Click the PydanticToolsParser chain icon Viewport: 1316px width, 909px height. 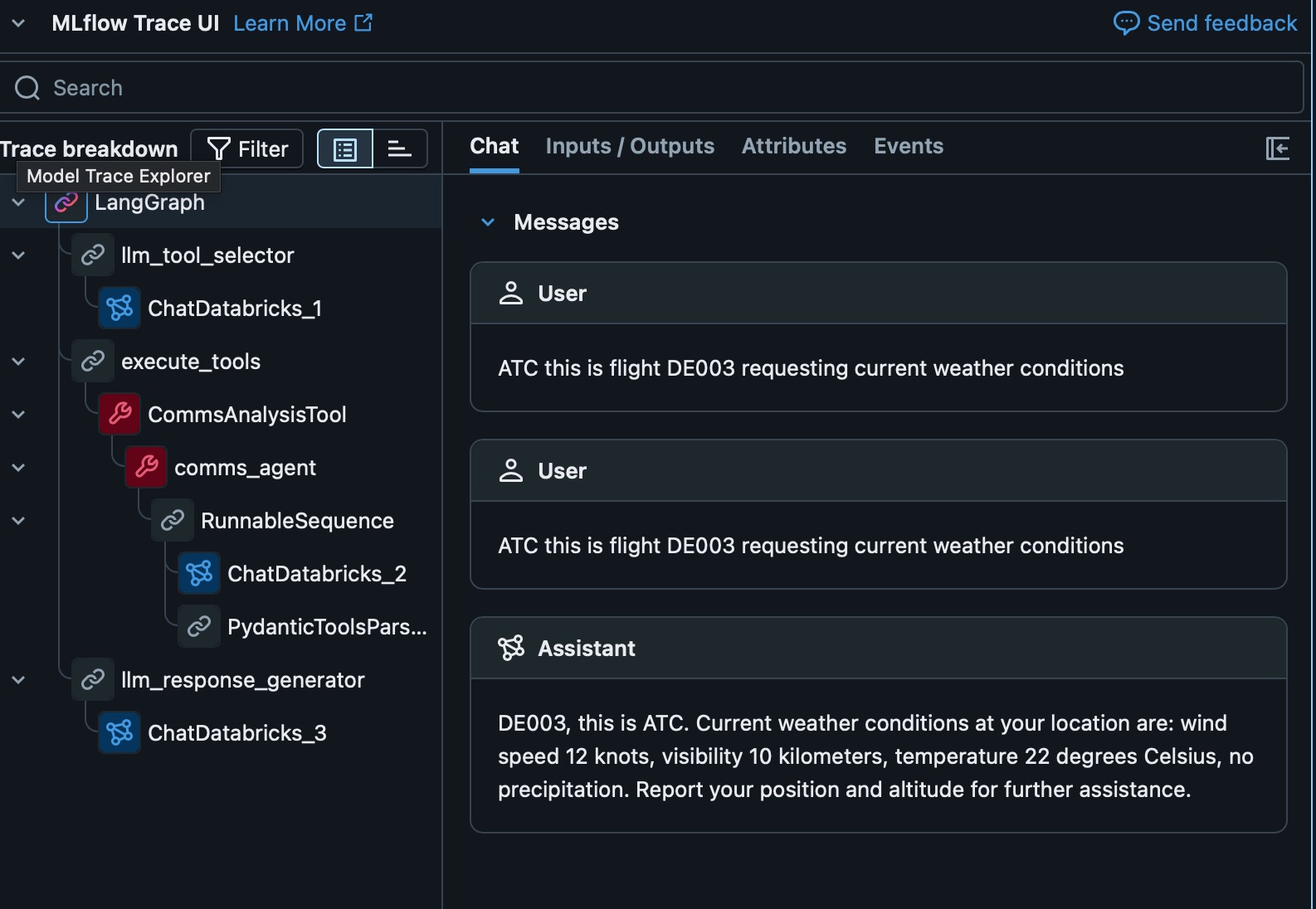tap(199, 627)
